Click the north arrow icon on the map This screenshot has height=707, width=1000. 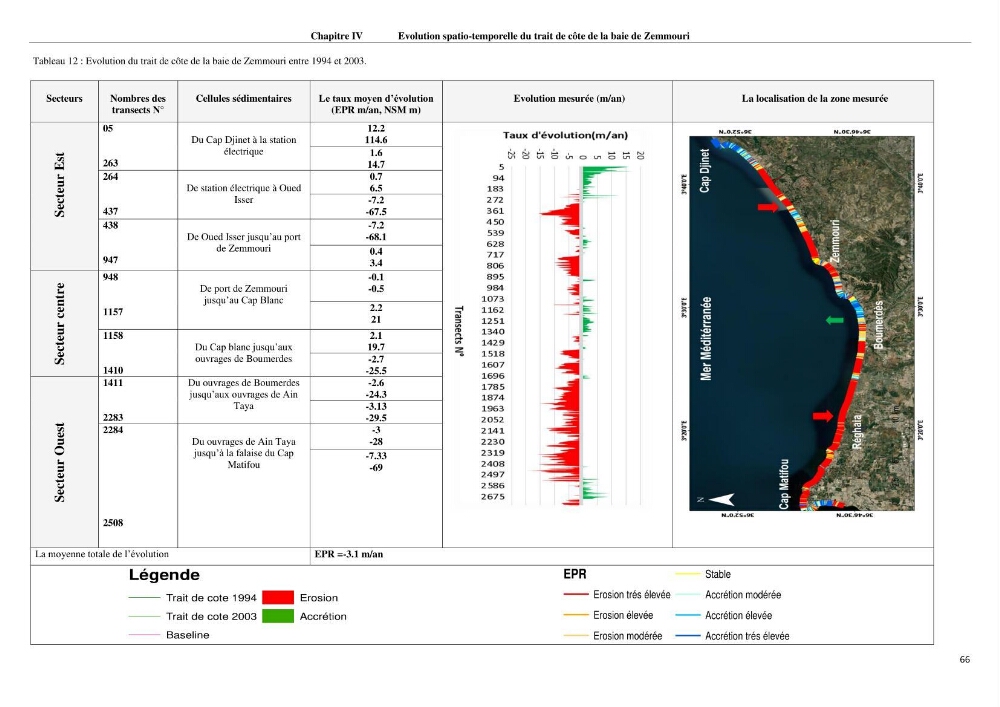click(723, 499)
